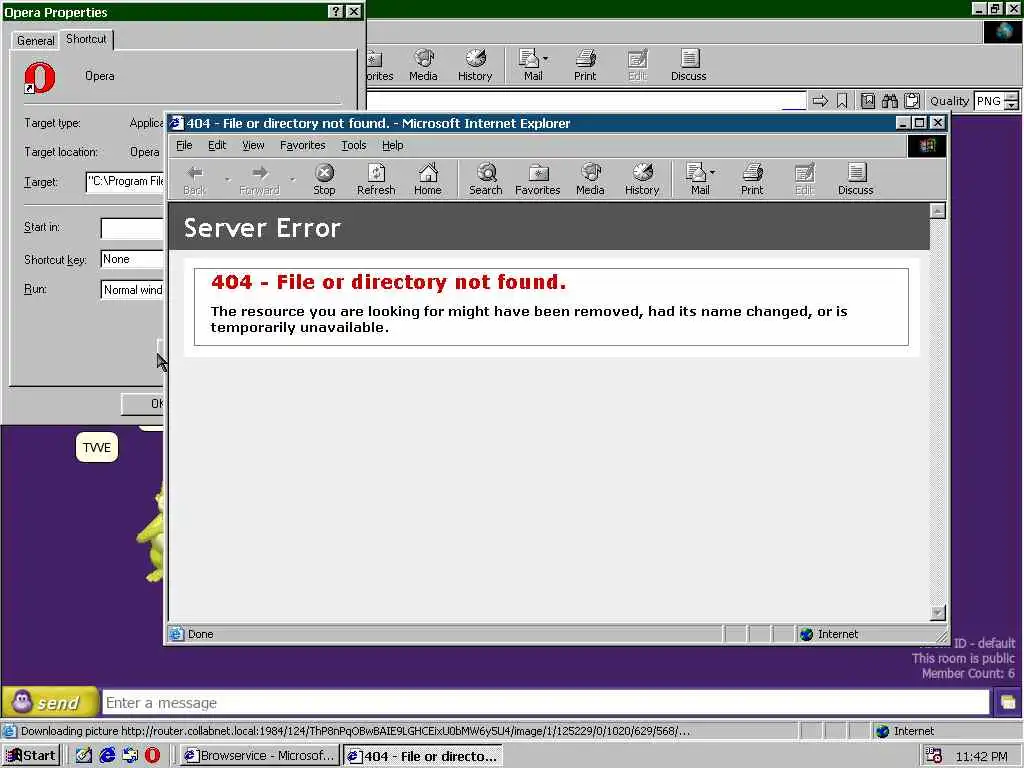Click Print in the 404 Internet Explorer toolbar

(752, 179)
